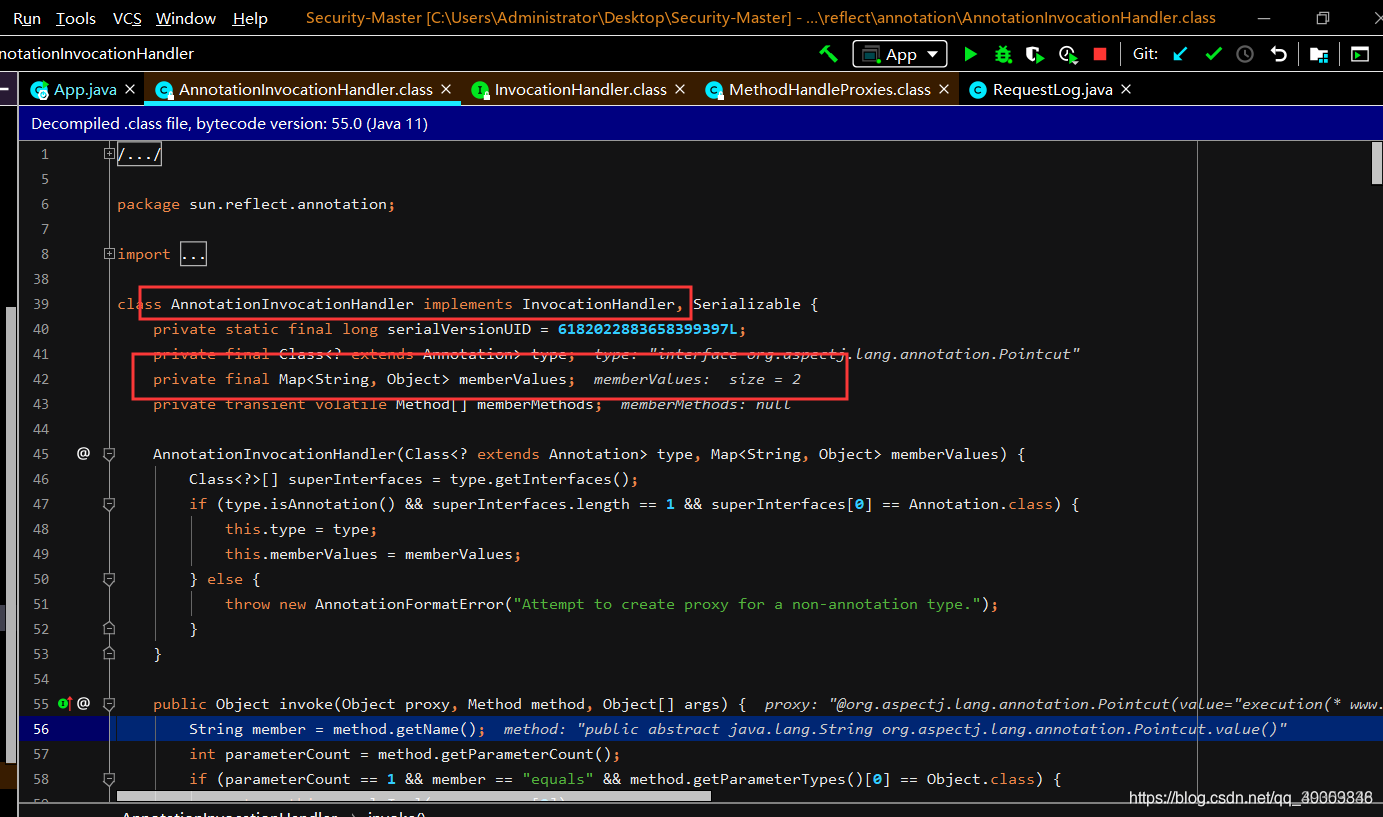Open the Tools menu

tap(75, 17)
